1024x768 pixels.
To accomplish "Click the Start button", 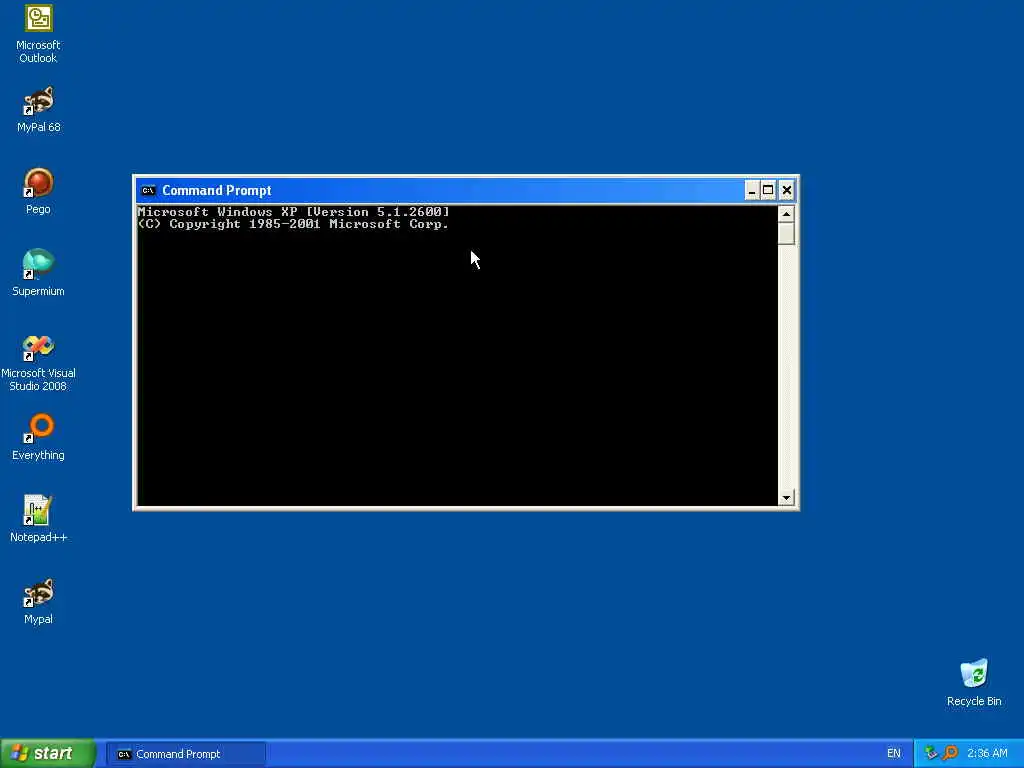I will click(48, 753).
